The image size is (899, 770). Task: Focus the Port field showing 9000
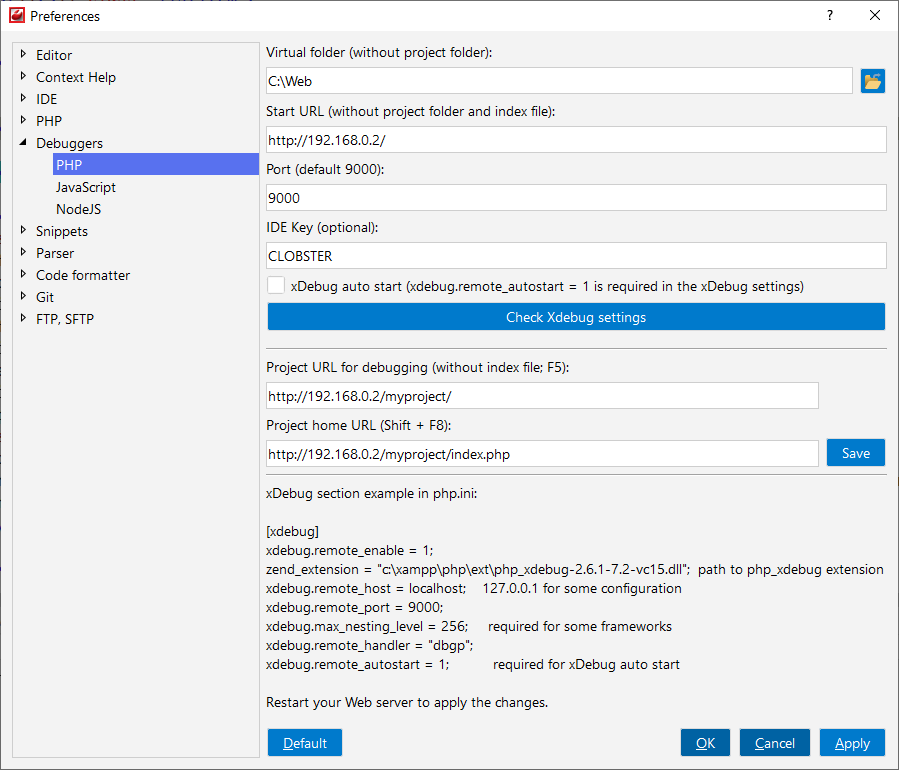pyautogui.click(x=576, y=198)
